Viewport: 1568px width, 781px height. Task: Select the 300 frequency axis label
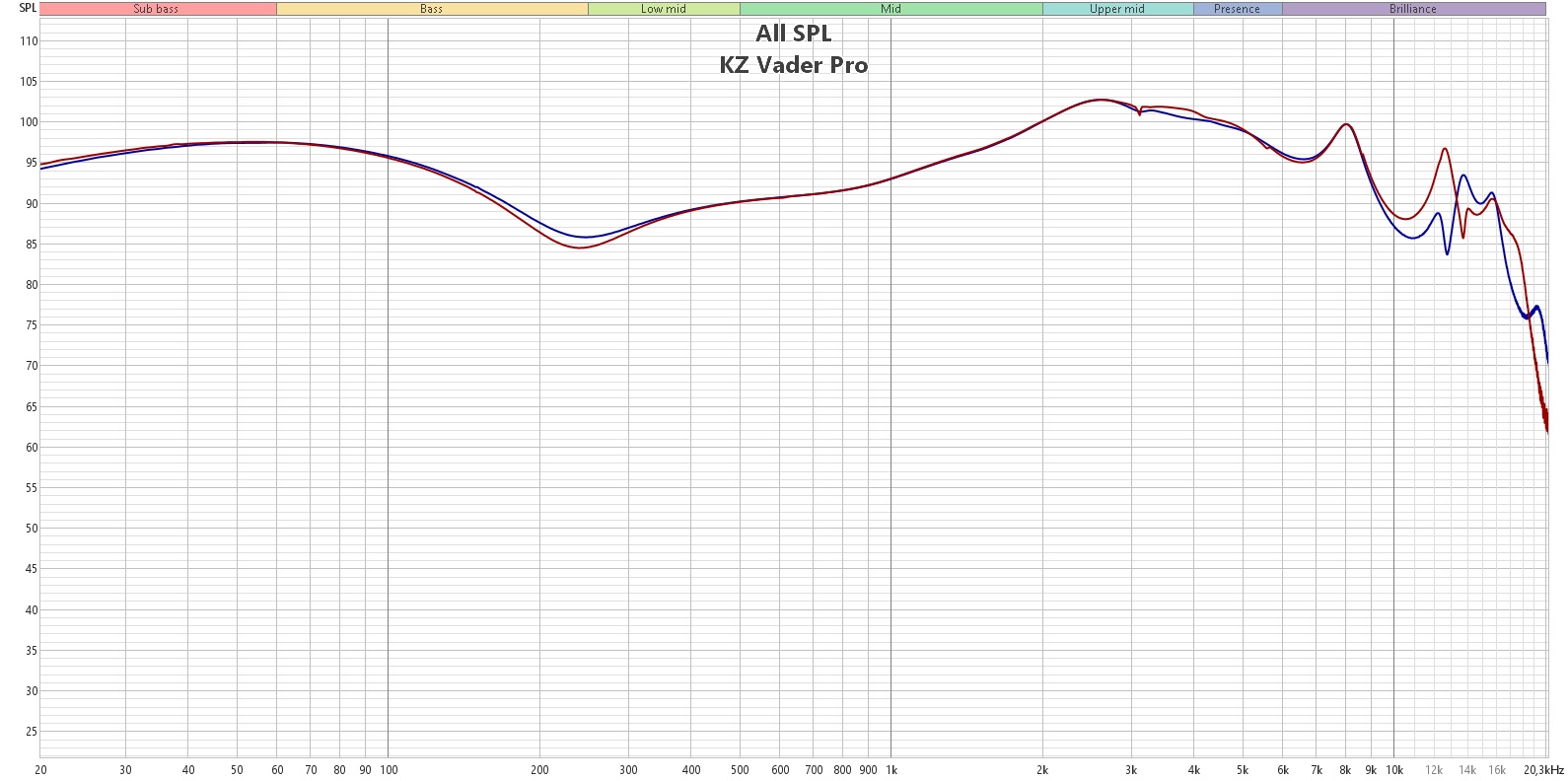point(628,770)
